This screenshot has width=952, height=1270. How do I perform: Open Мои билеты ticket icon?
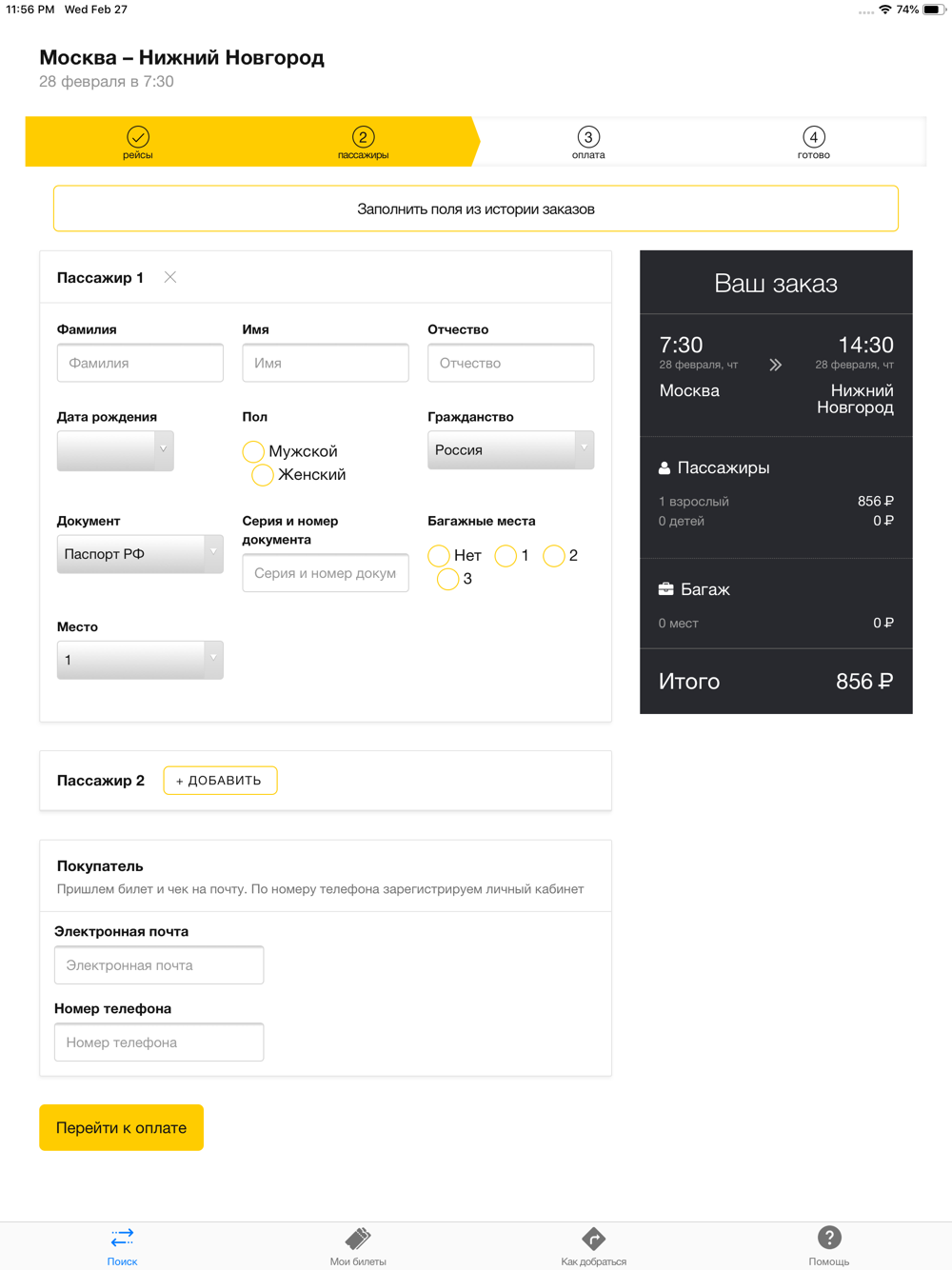click(x=358, y=1238)
